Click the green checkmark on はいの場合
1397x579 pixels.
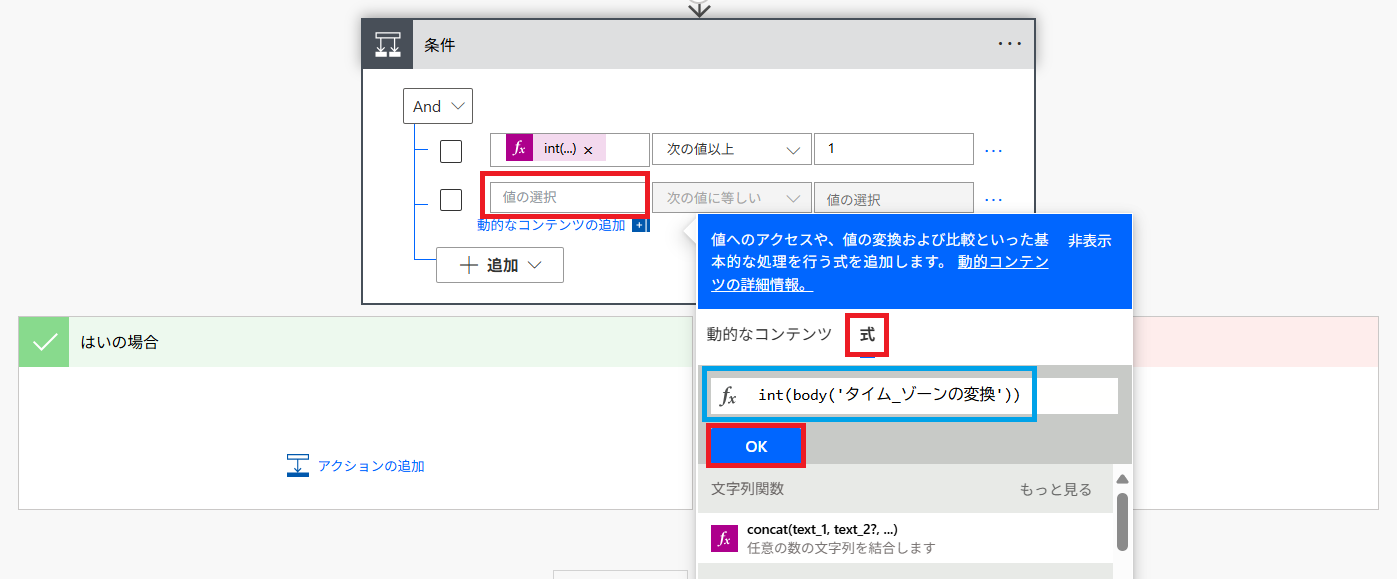(44, 342)
